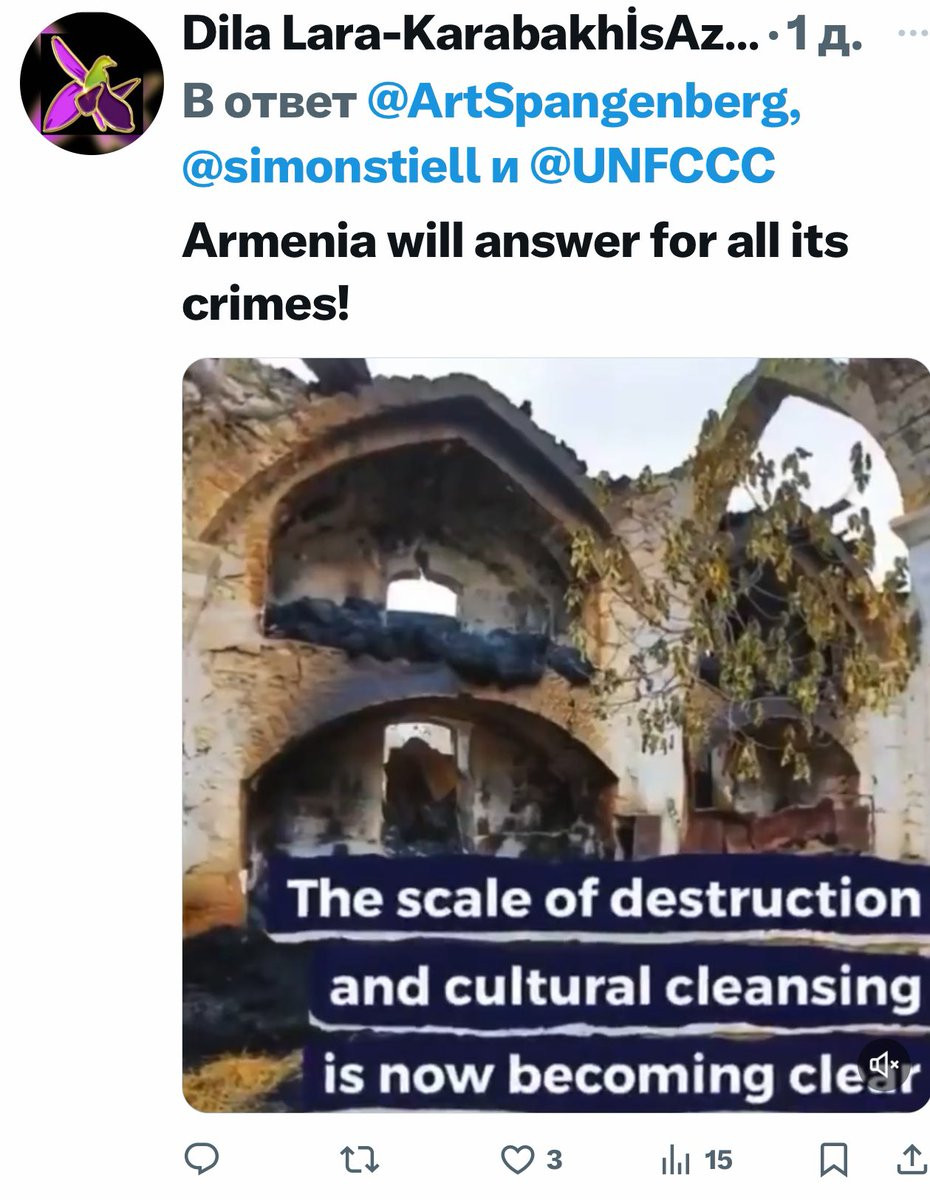Tap the 'The scale of destruction' caption
The image size is (930, 1200).
[x=604, y=899]
